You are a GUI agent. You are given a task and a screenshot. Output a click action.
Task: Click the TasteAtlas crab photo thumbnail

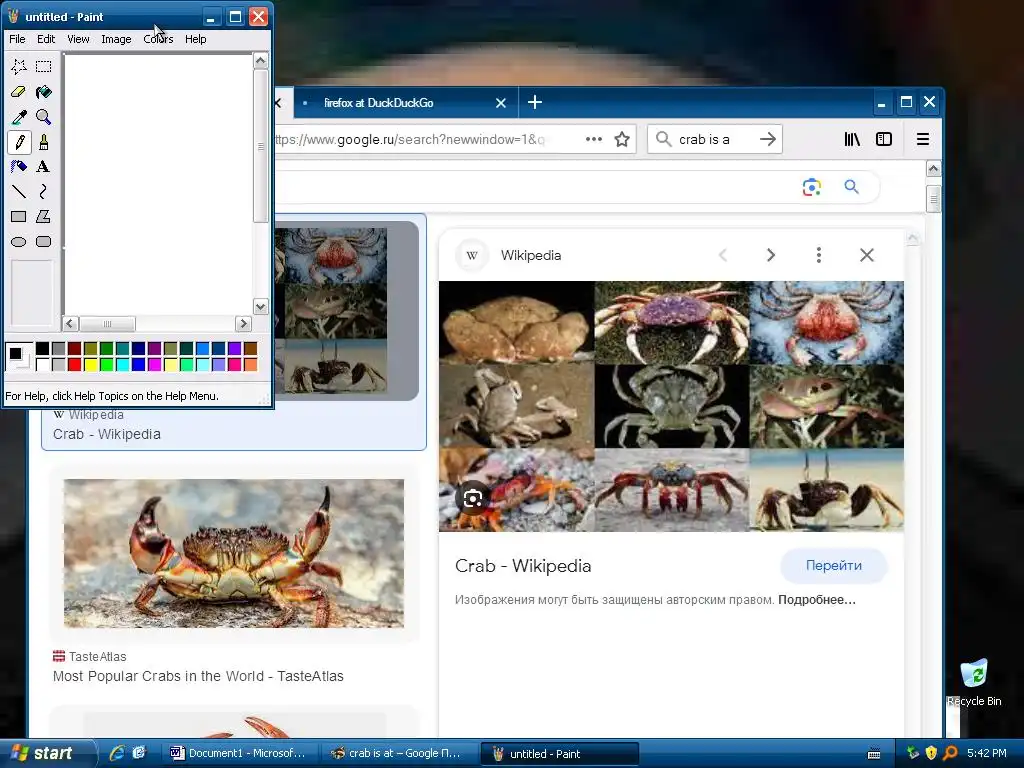(234, 553)
